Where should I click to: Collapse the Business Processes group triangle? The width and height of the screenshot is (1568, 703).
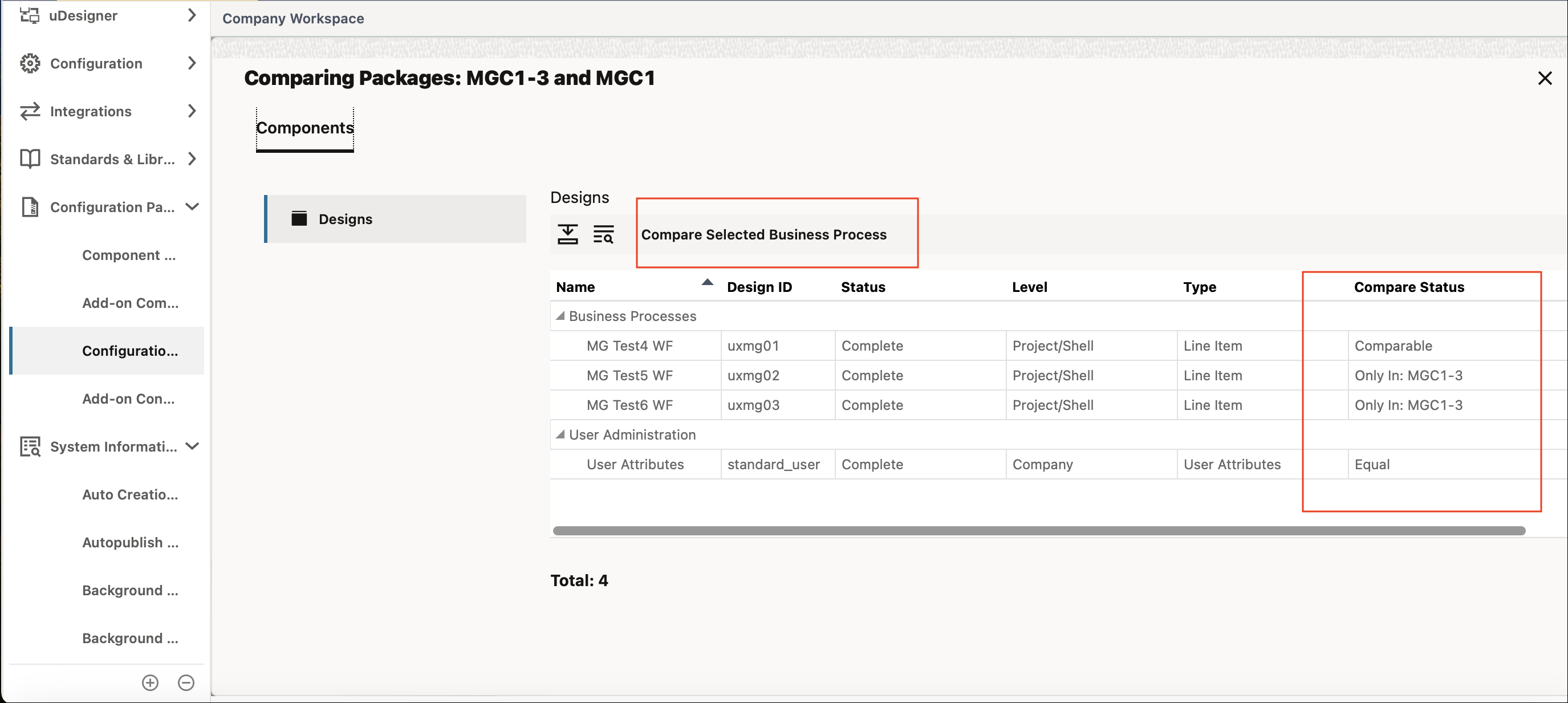pyautogui.click(x=560, y=316)
